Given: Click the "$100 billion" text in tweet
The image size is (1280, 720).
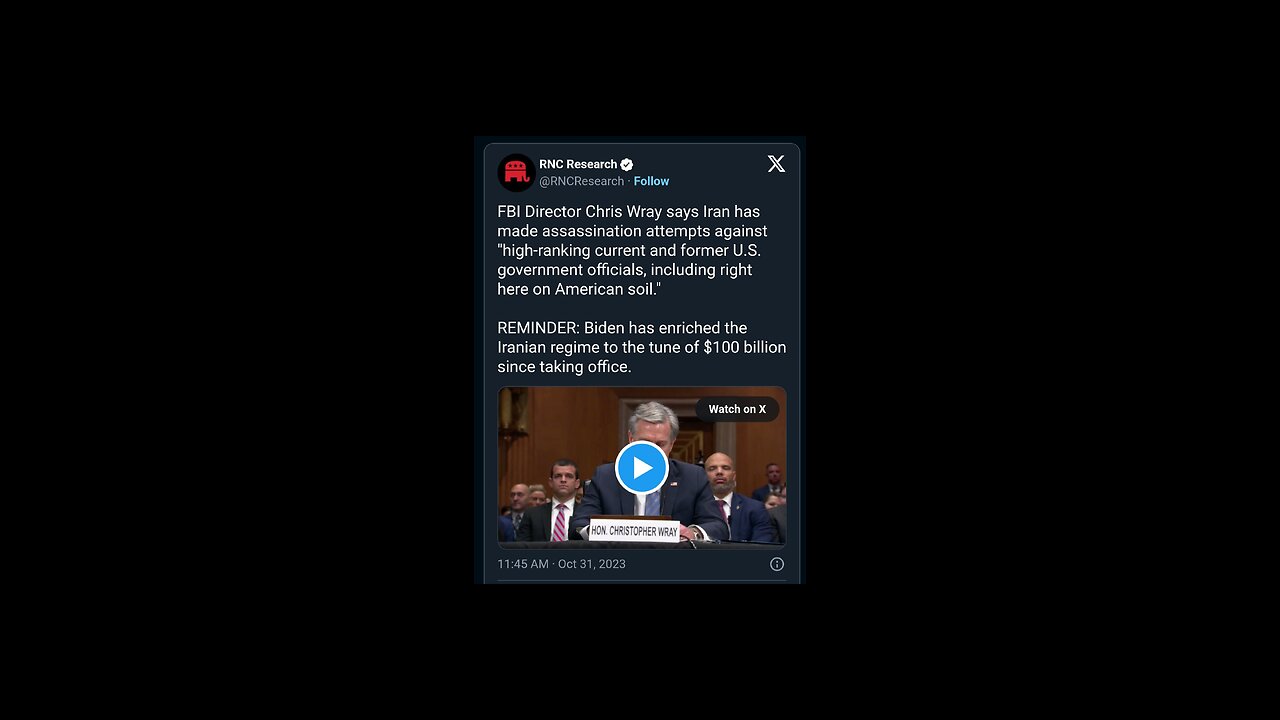Looking at the screenshot, I should (x=745, y=347).
